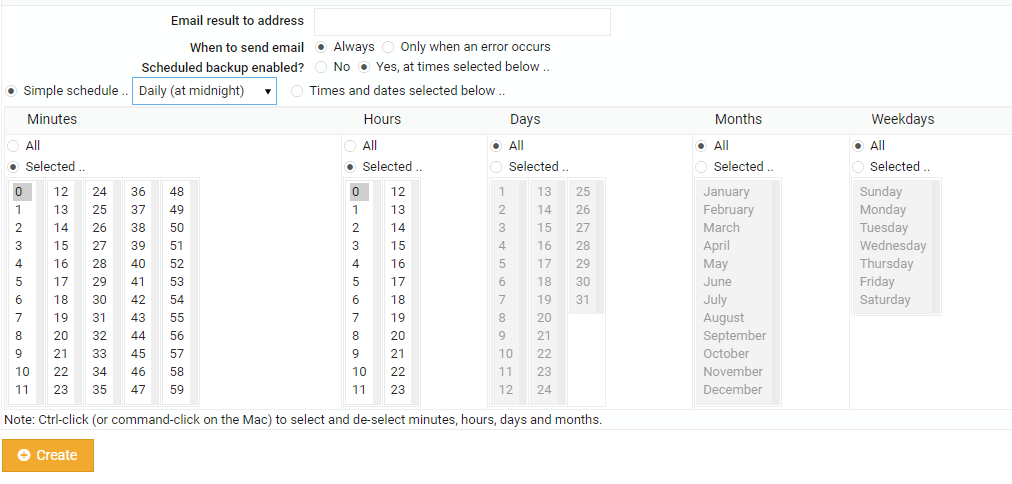The image size is (1012, 484).
Task: Pick hour 12 in the Hours list
Action: coord(398,192)
